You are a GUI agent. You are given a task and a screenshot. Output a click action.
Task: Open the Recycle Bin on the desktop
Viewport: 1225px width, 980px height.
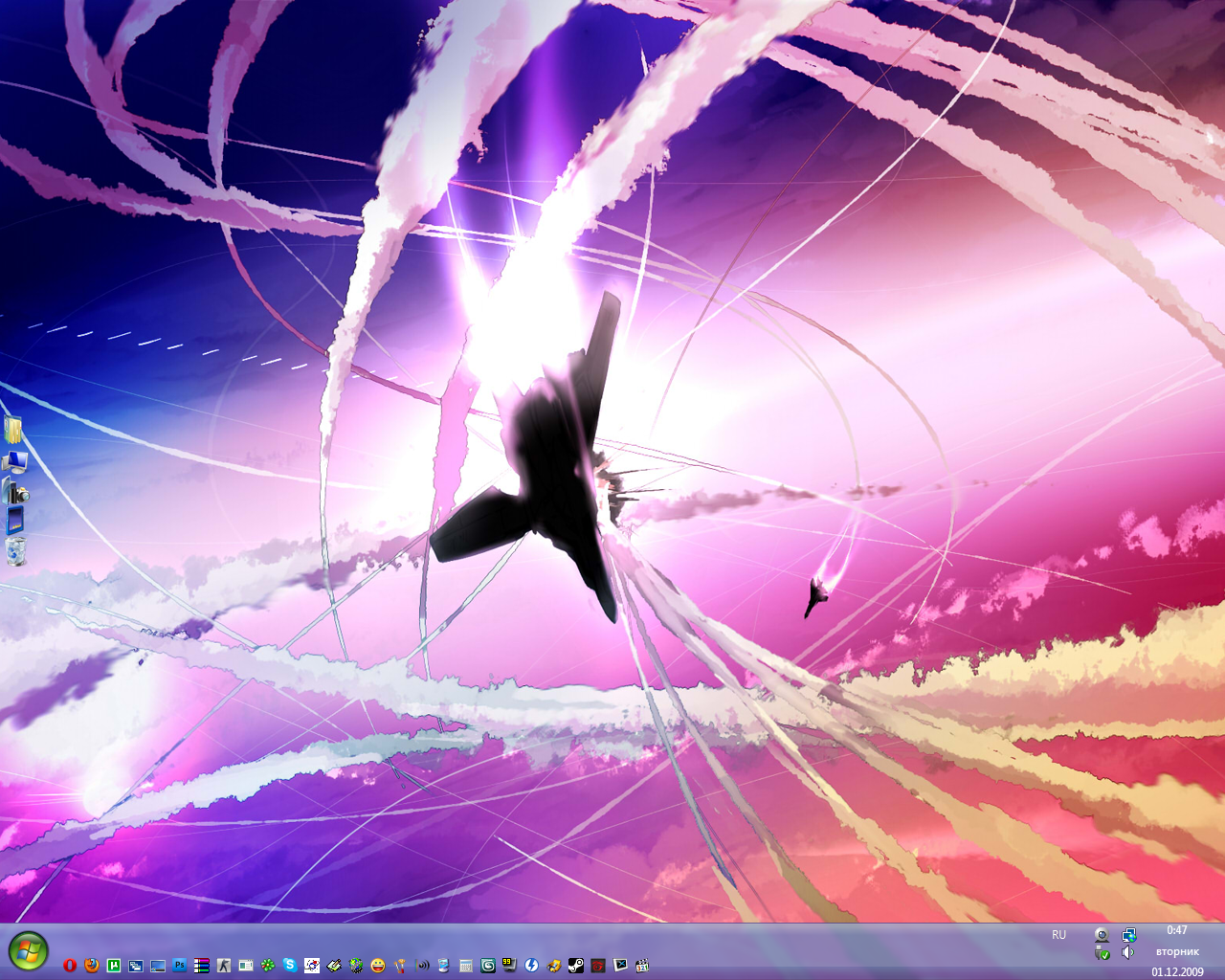[15, 551]
